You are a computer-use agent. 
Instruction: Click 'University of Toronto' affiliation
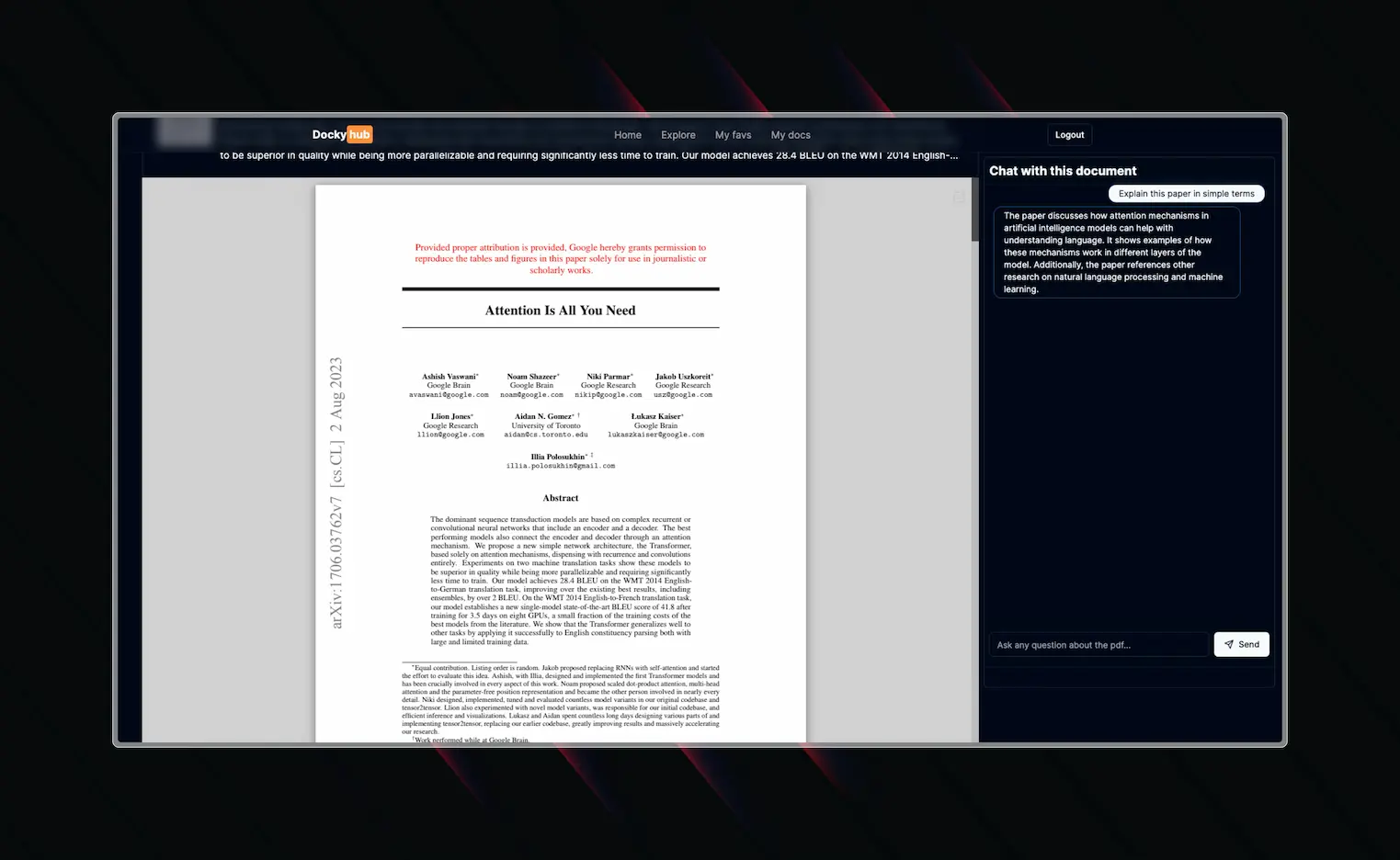pyautogui.click(x=546, y=425)
